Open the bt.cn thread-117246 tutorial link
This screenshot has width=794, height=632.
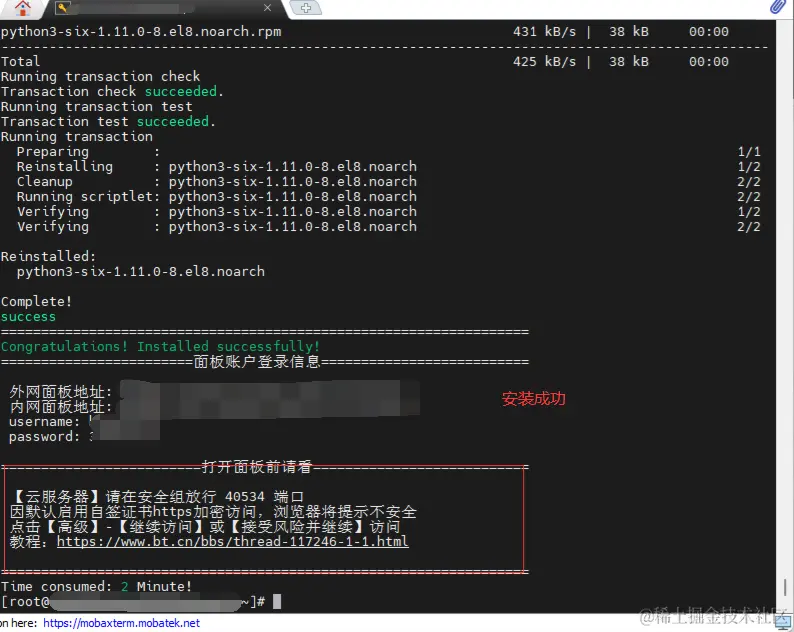[x=232, y=542]
